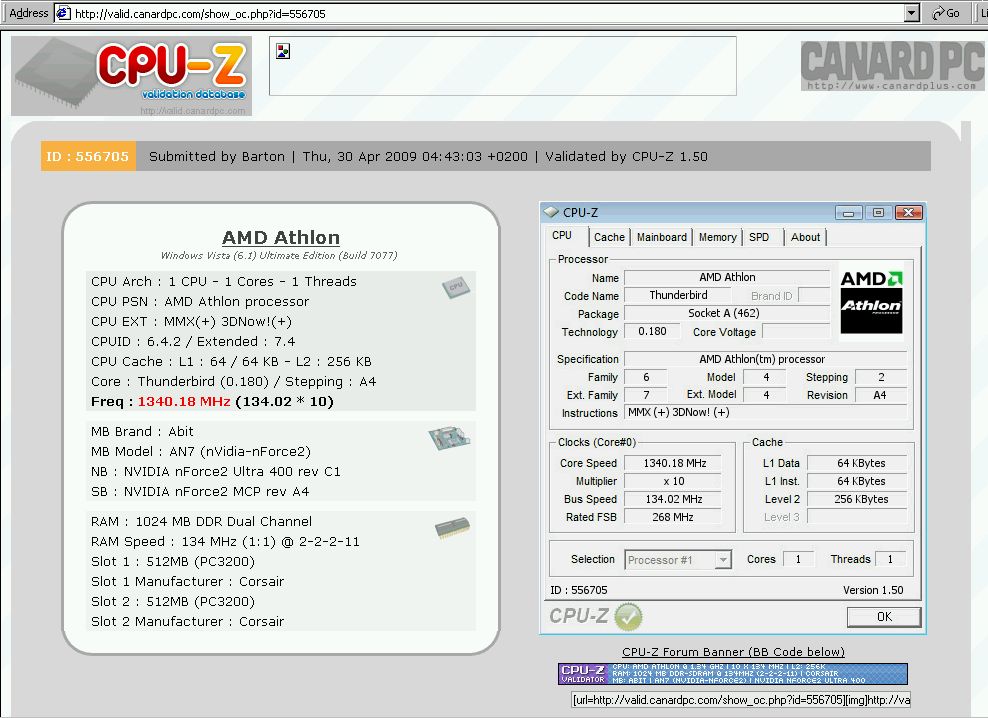Click the AMD Athlon logo in CPU-Z window
The image size is (988, 718).
tap(871, 301)
